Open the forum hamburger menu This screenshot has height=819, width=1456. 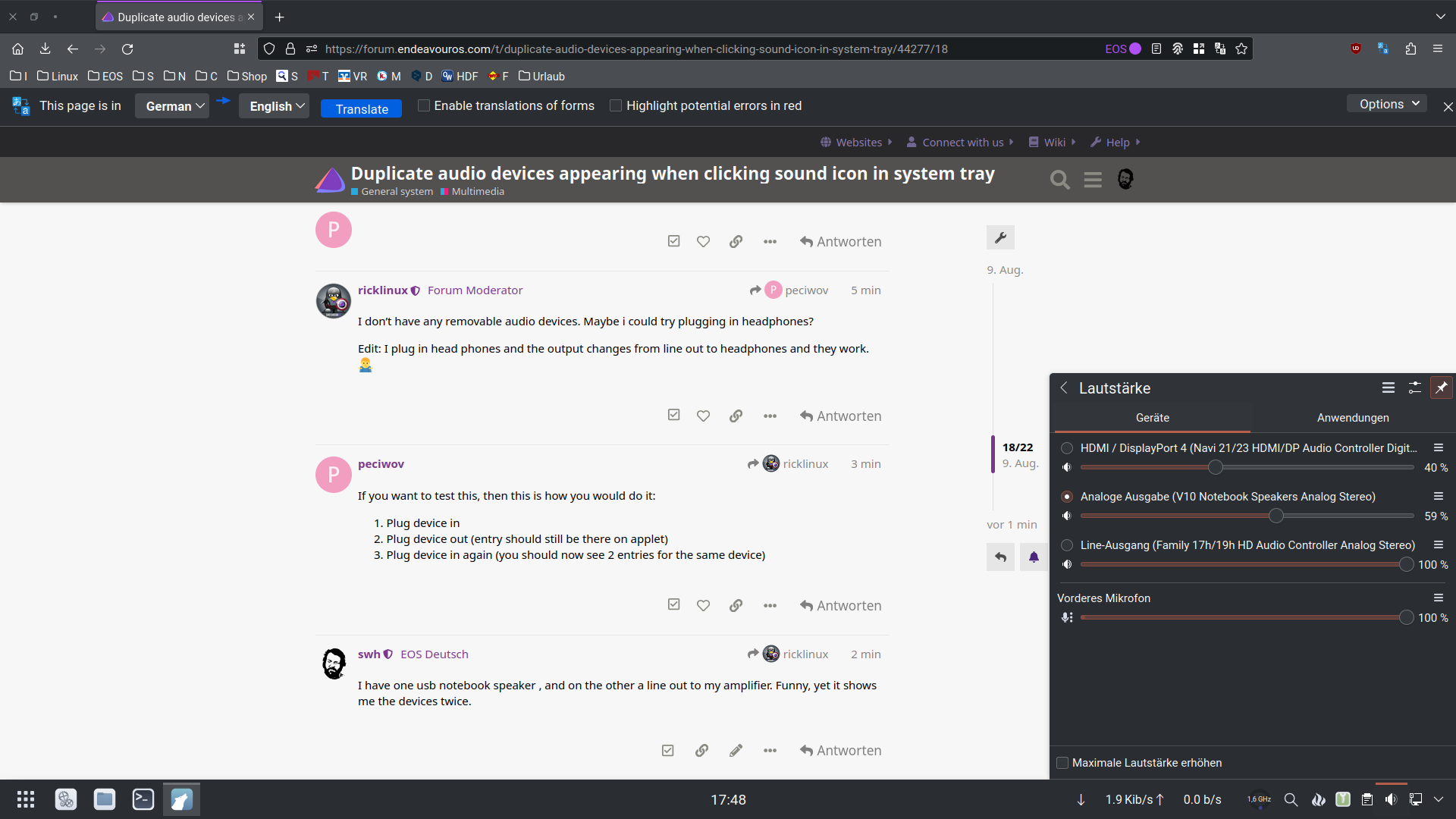coord(1093,180)
